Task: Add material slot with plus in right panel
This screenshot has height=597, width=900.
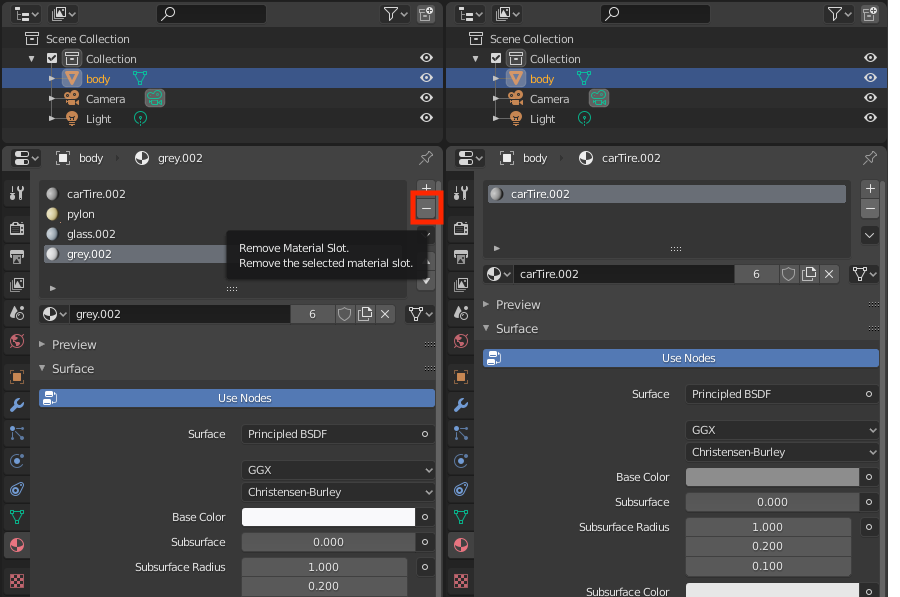Action: (870, 188)
